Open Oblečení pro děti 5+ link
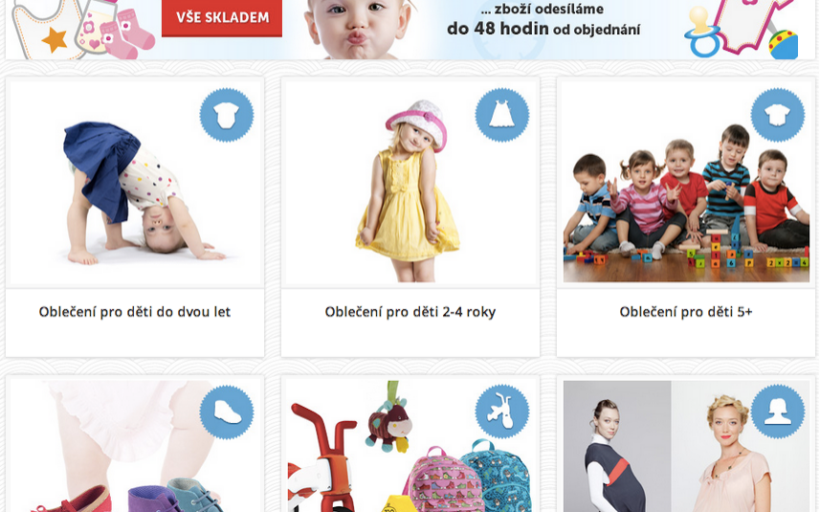Screen dimensions: 820x512 click(x=686, y=312)
